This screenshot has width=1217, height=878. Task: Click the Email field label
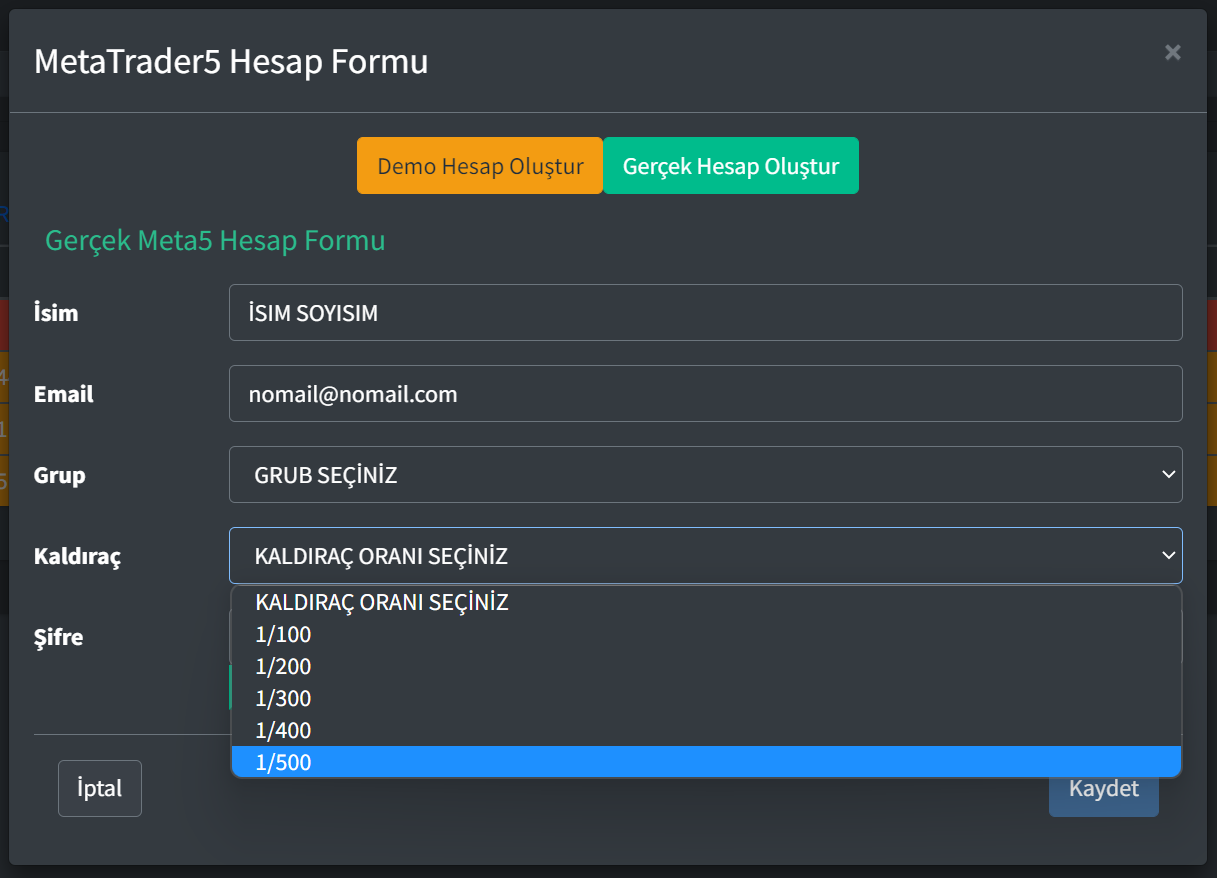pos(63,394)
